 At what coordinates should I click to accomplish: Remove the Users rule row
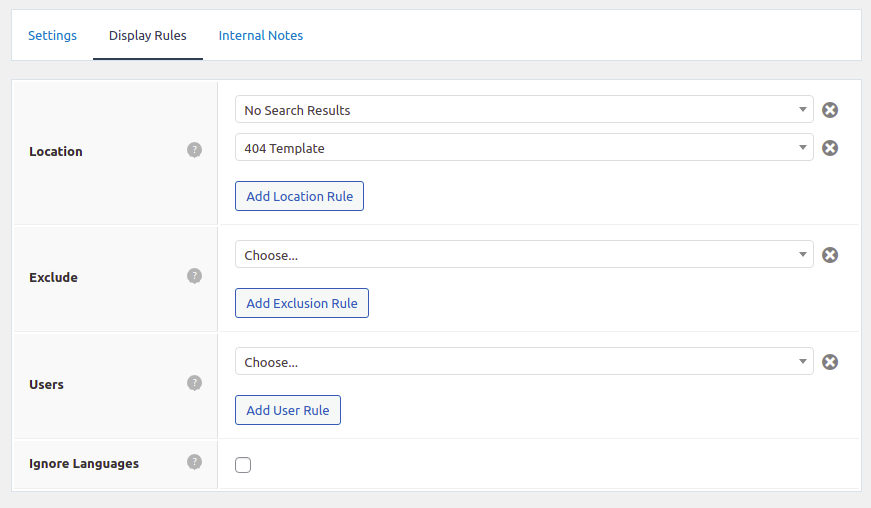pyautogui.click(x=830, y=362)
